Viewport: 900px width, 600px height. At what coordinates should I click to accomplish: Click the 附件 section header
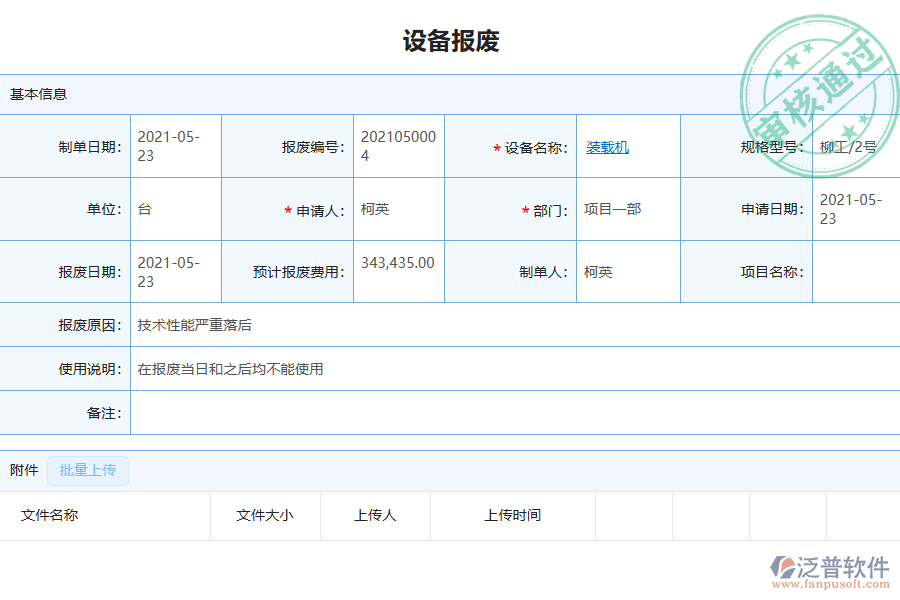pos(23,471)
